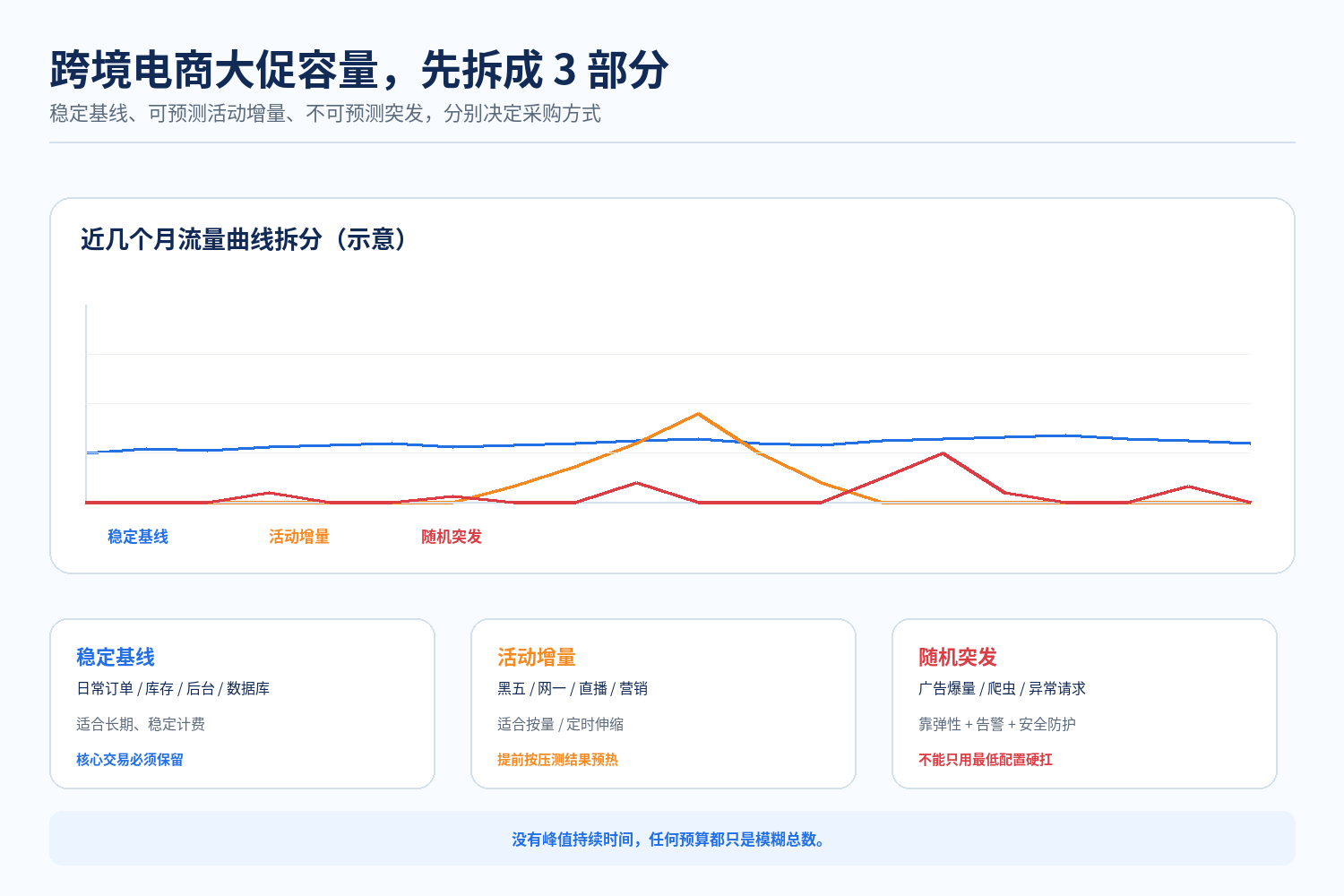Click the orange "活动增量" legend label under the chart
Viewport: 1344px width, 896px height.
tap(299, 537)
